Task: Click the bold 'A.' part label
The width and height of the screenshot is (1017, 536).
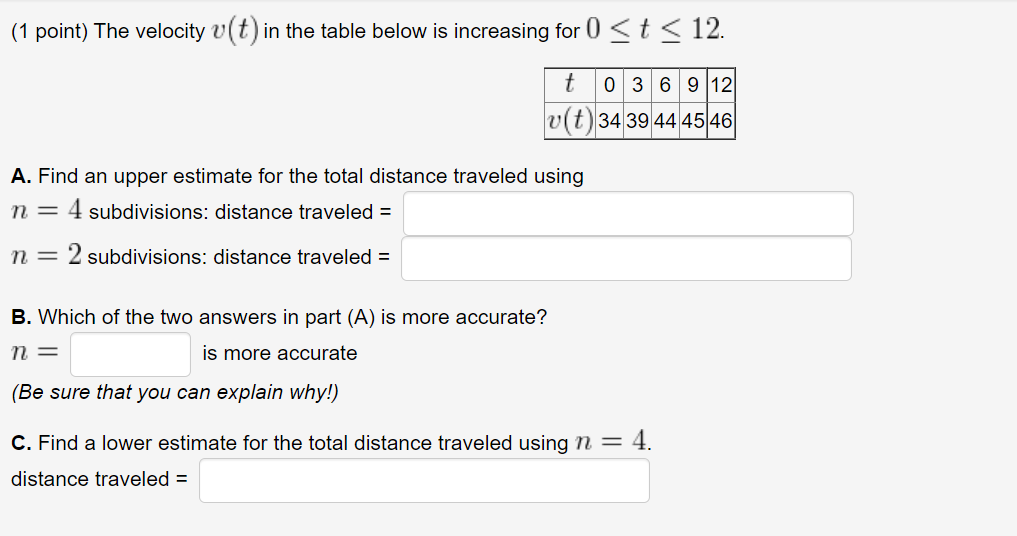Action: tap(21, 177)
